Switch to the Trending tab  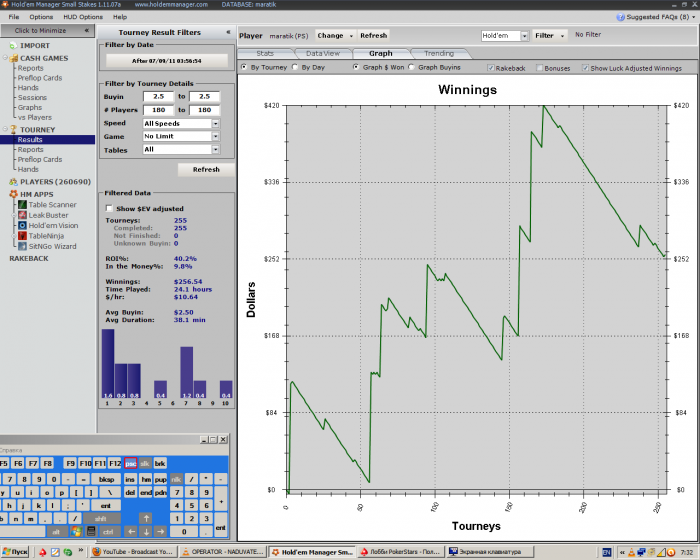pyautogui.click(x=438, y=53)
